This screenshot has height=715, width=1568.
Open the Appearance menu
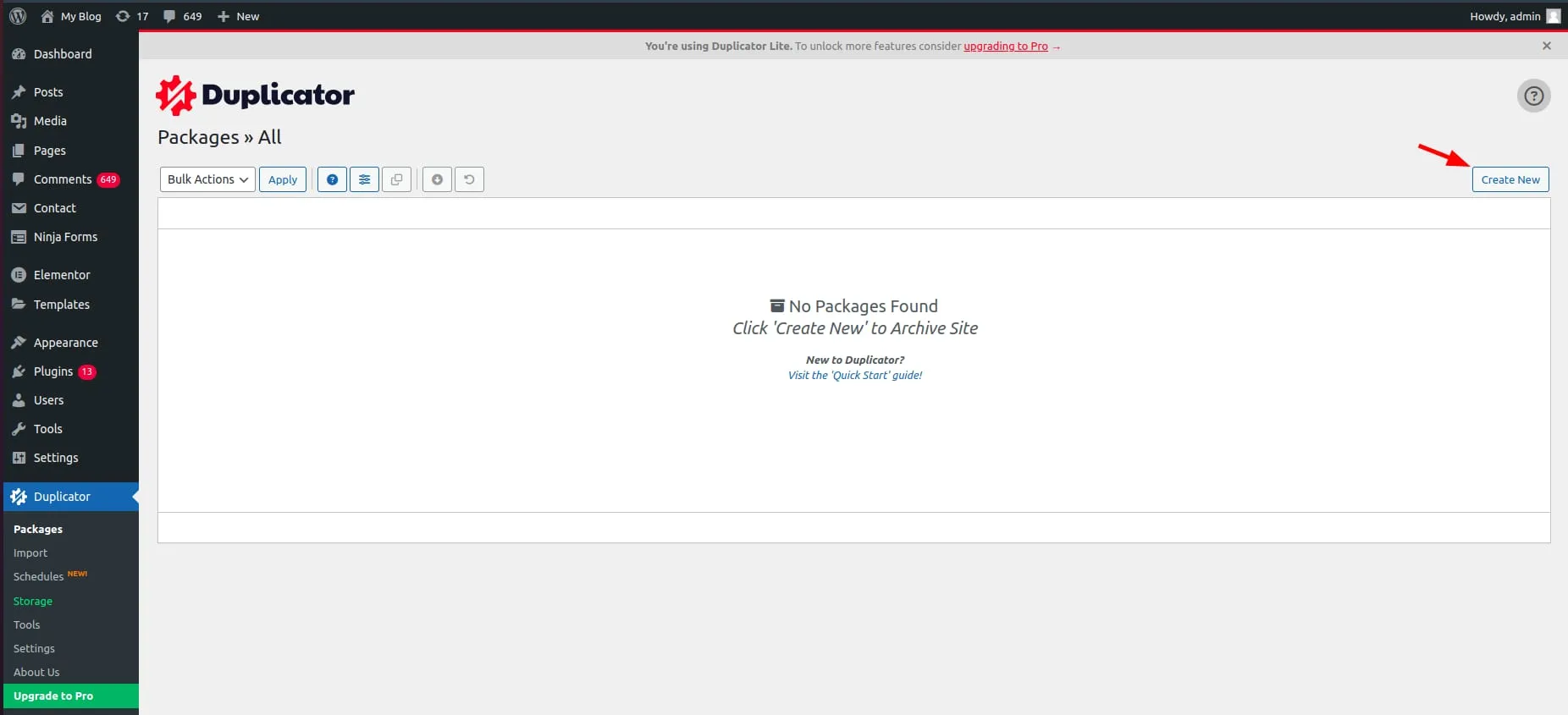coord(70,343)
